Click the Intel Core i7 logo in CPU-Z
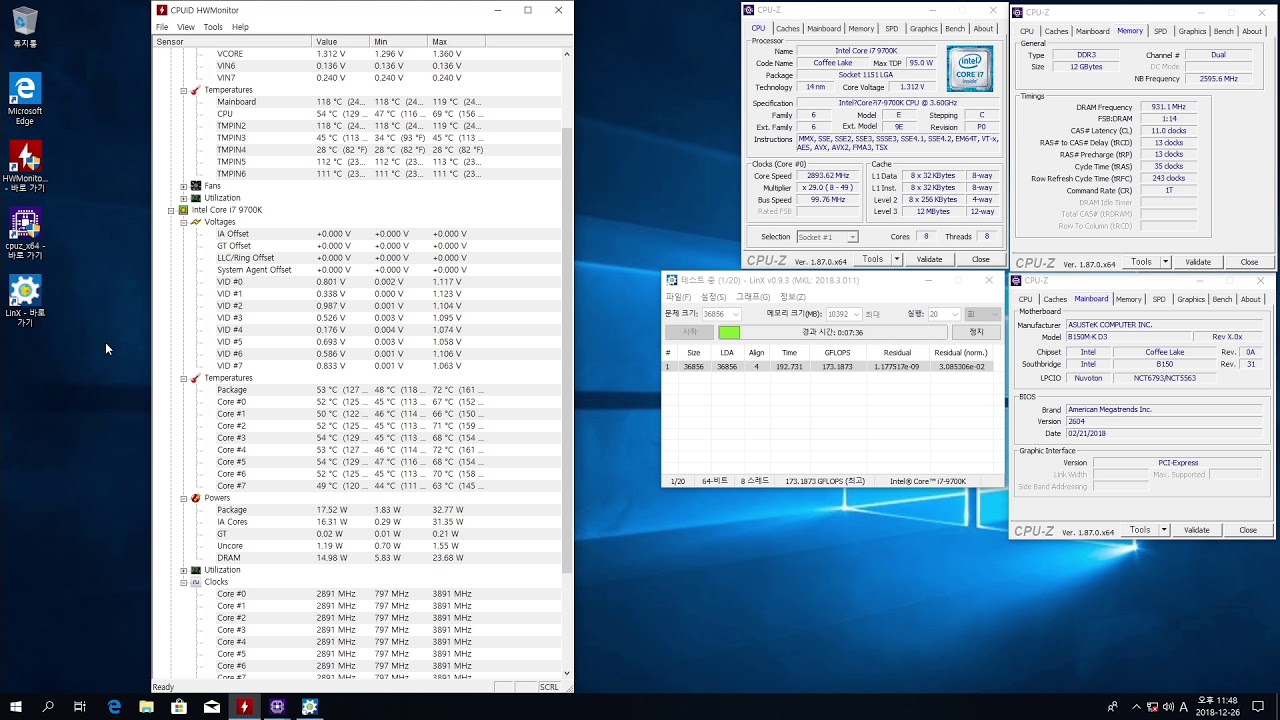Image resolution: width=1280 pixels, height=720 pixels. pyautogui.click(x=969, y=68)
